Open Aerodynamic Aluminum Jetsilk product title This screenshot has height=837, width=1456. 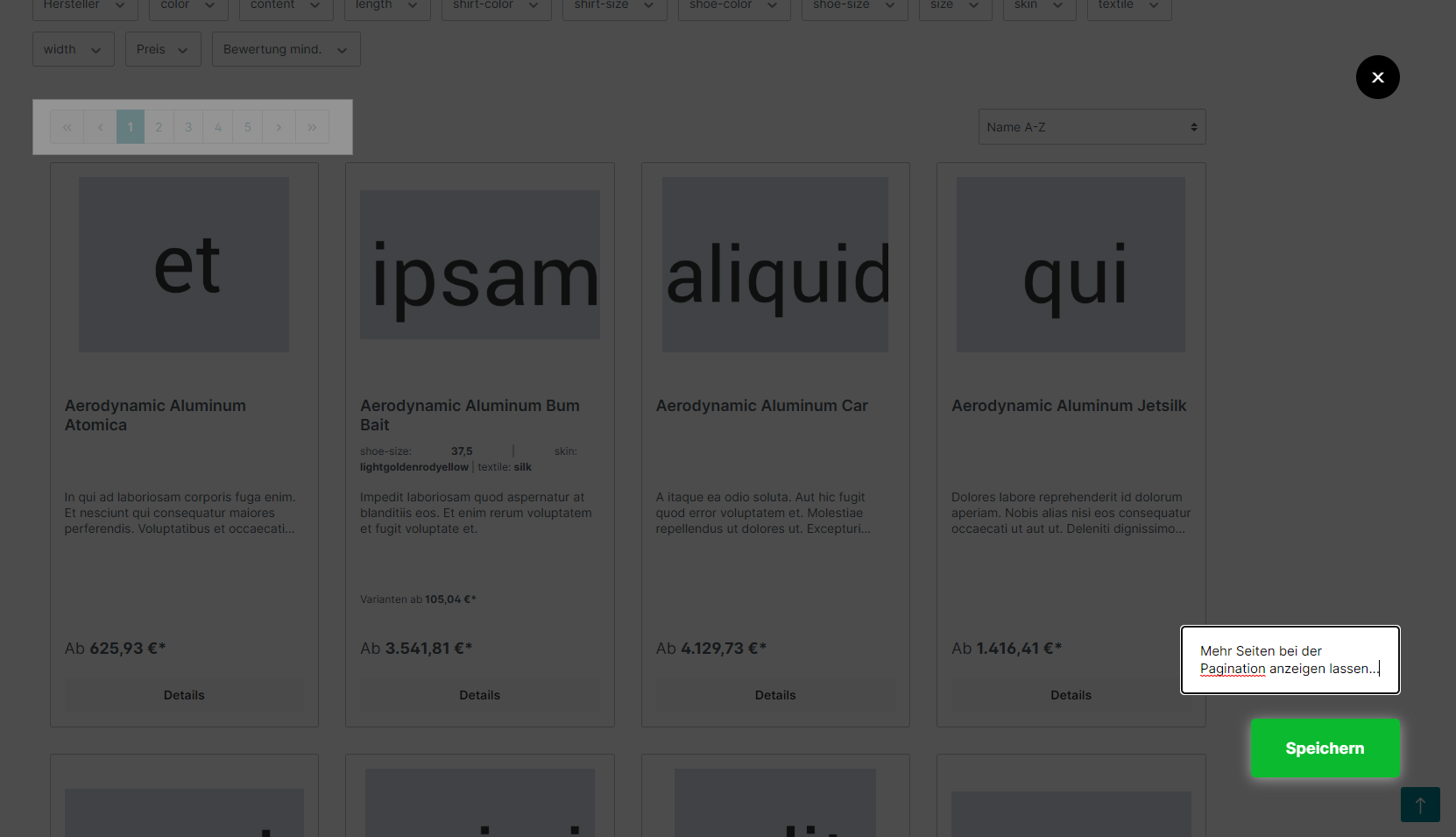(x=1069, y=406)
